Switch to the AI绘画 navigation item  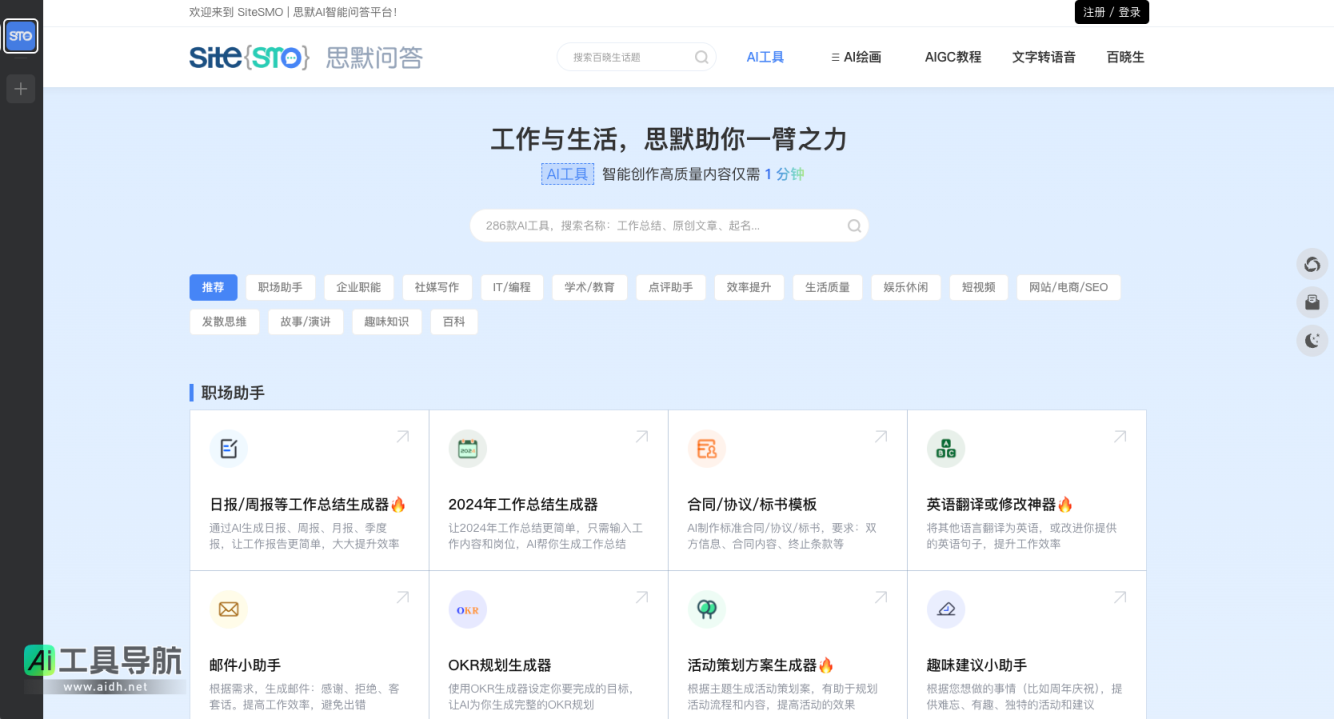[856, 57]
